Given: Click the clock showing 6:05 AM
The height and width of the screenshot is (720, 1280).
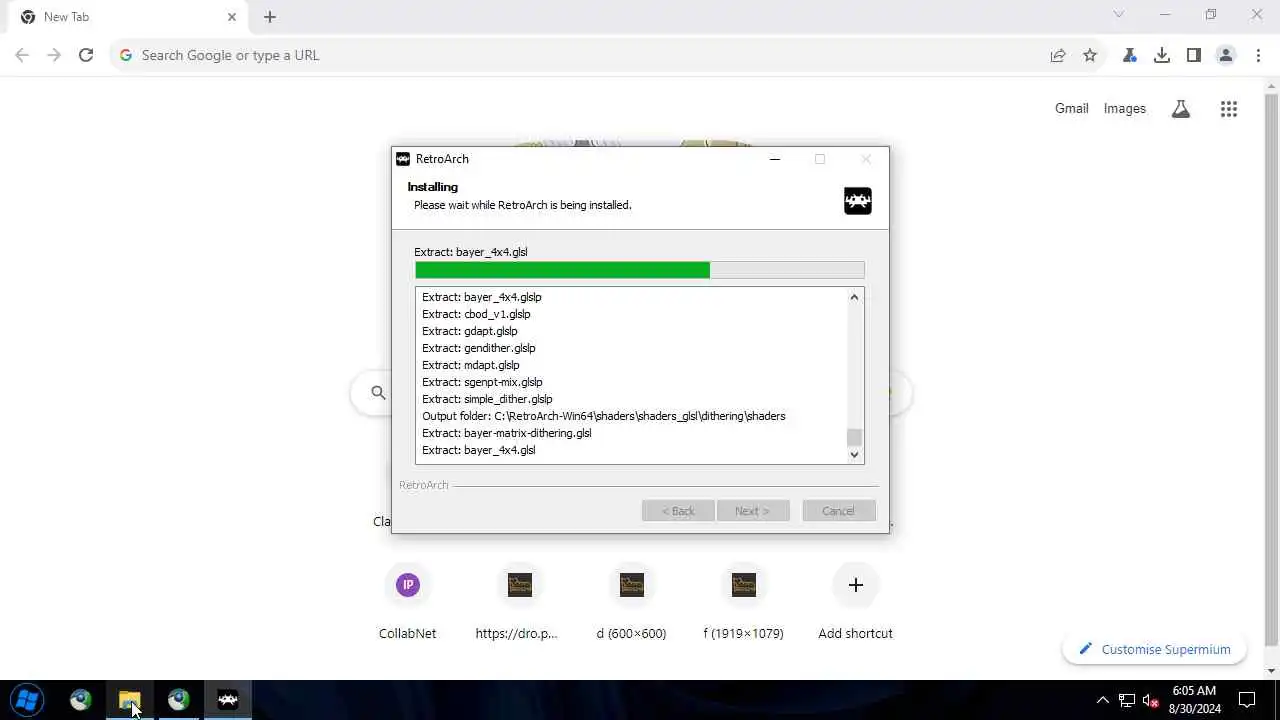Looking at the screenshot, I should pos(1194,691).
